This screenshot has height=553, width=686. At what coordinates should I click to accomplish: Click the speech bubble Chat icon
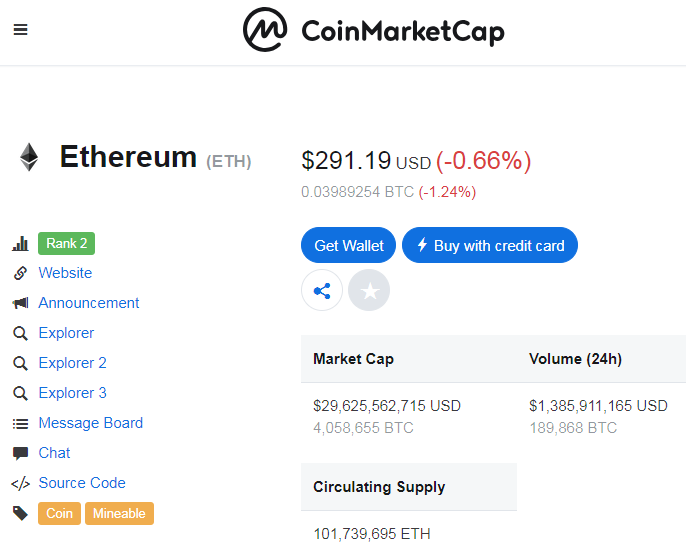[x=20, y=453]
